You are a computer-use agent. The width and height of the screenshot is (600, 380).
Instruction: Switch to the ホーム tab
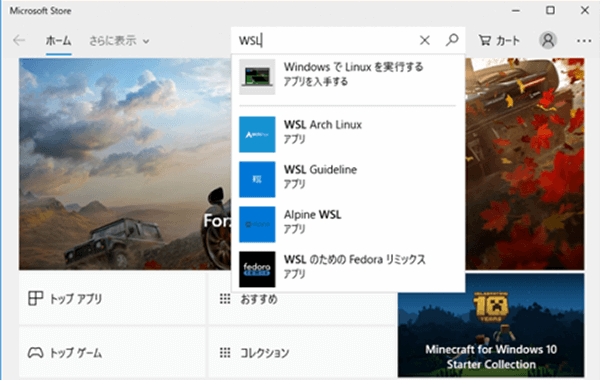pos(59,41)
